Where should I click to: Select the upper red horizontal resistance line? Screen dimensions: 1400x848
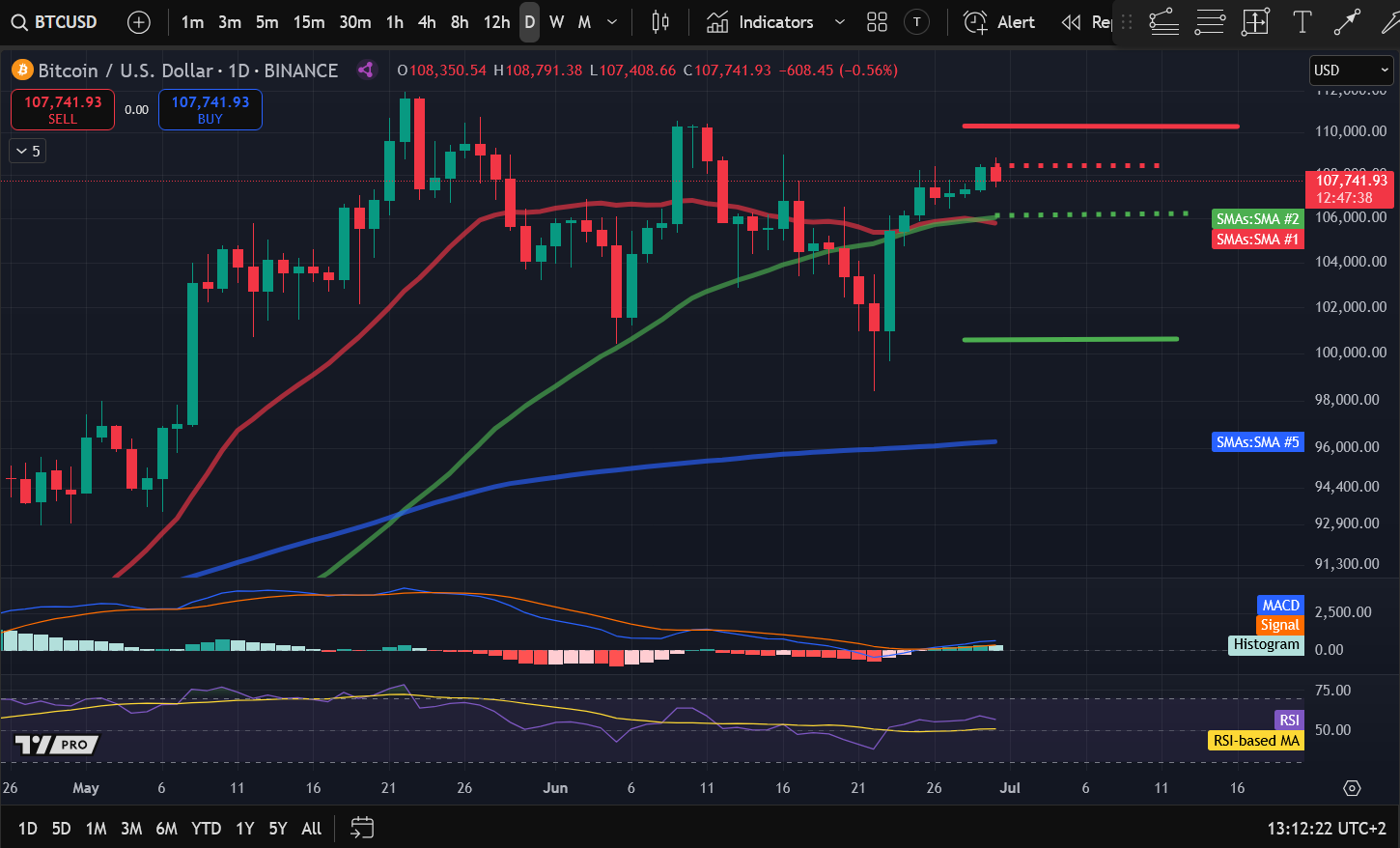(1101, 126)
